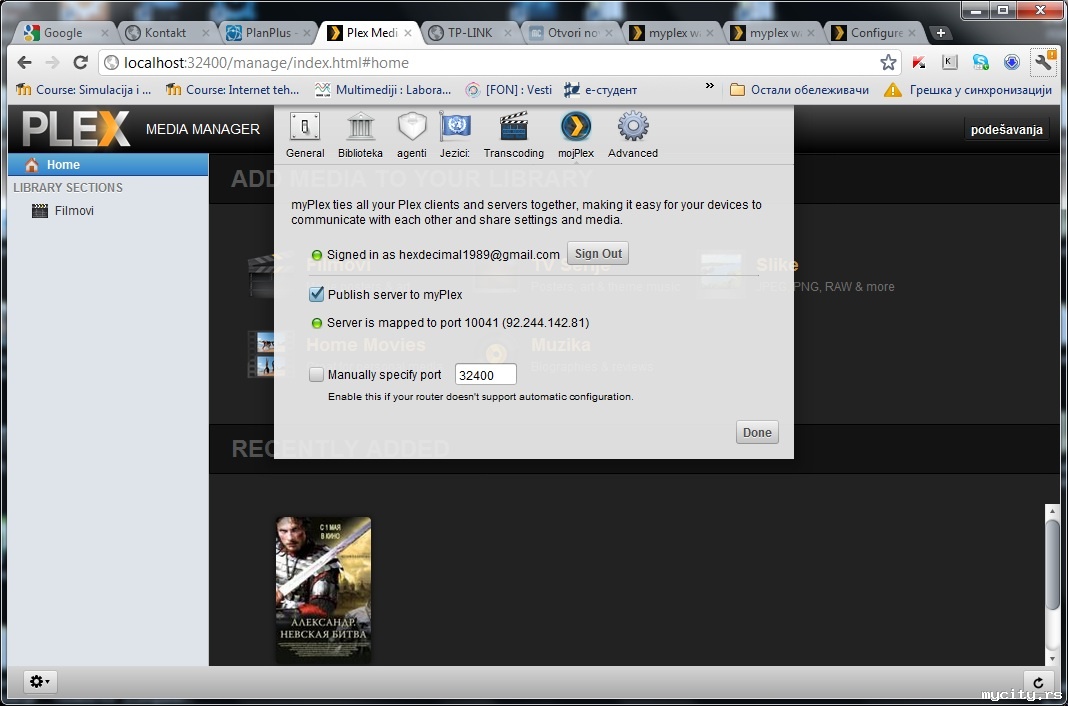This screenshot has width=1068, height=706.
Task: Open the Biblioteka settings pane
Action: (x=360, y=135)
